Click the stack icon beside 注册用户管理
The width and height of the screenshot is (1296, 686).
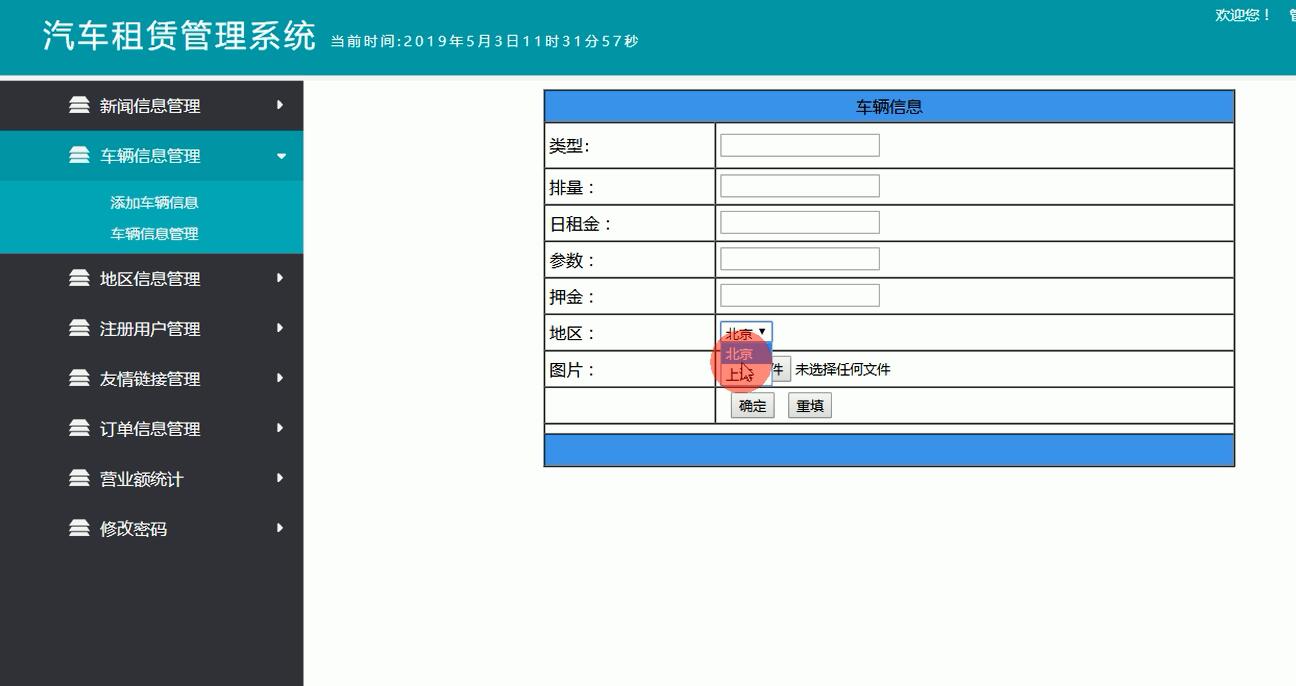(79, 328)
